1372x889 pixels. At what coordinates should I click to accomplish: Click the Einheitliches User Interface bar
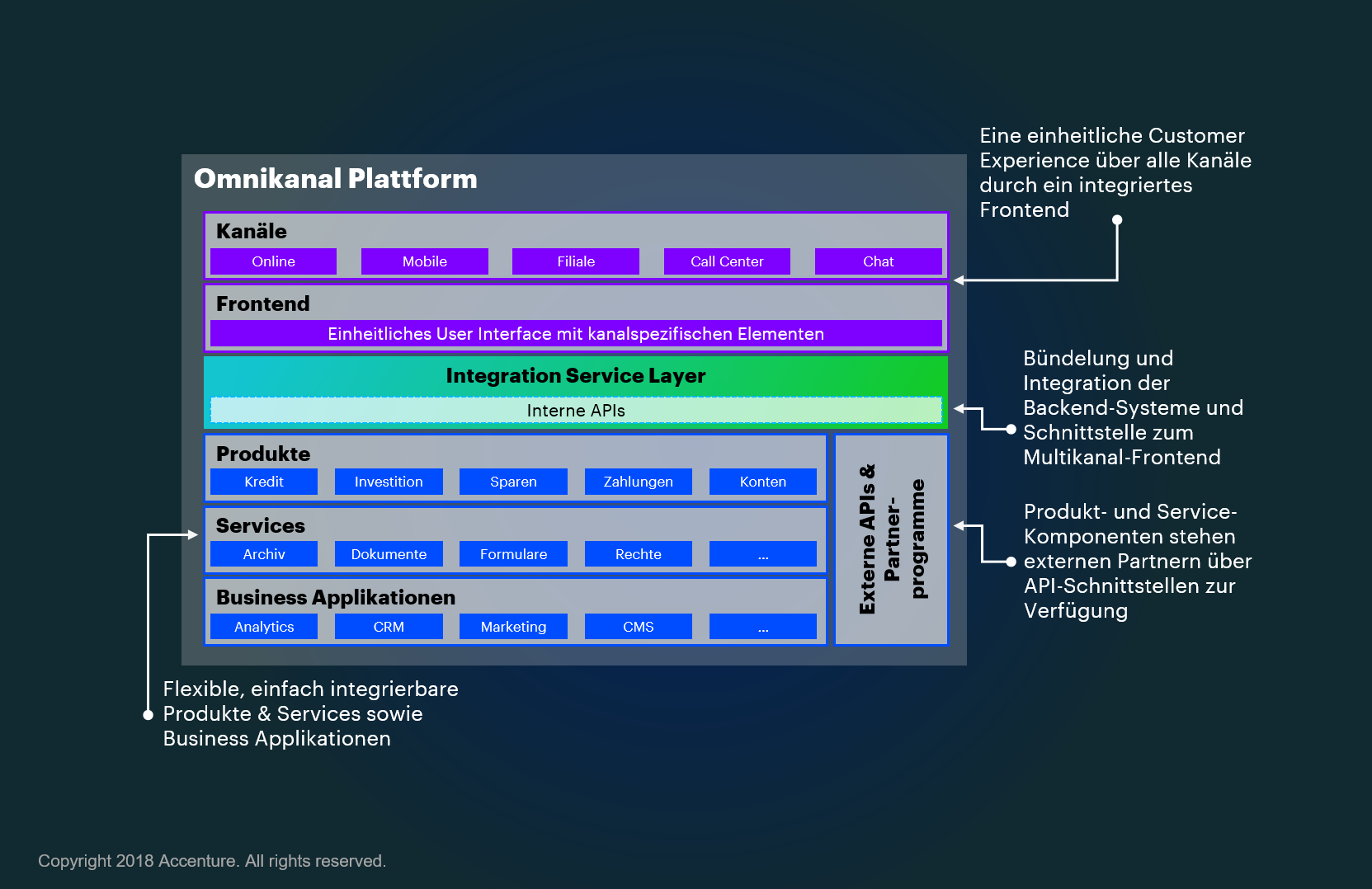(x=576, y=334)
